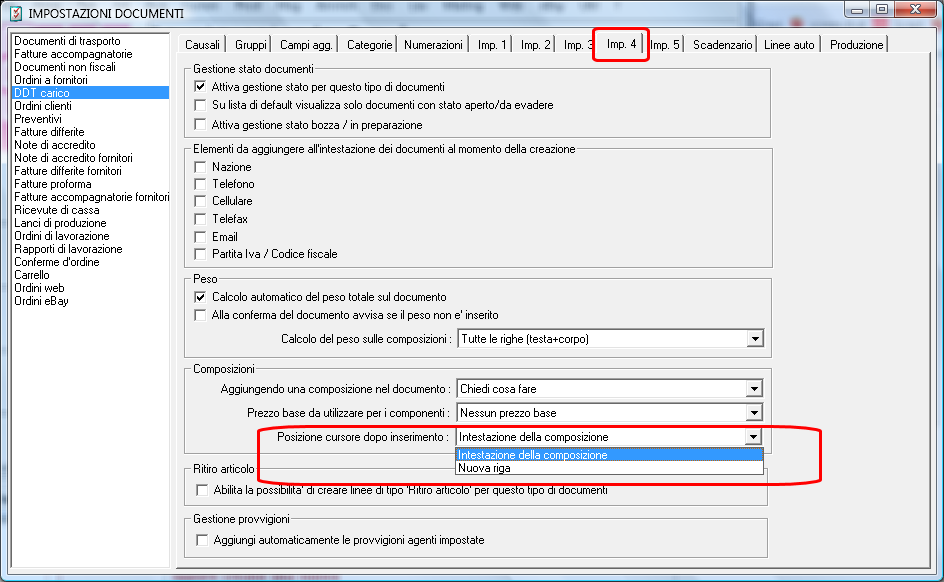Check Abilita linee di tipo Ritiro articolo

point(202,490)
